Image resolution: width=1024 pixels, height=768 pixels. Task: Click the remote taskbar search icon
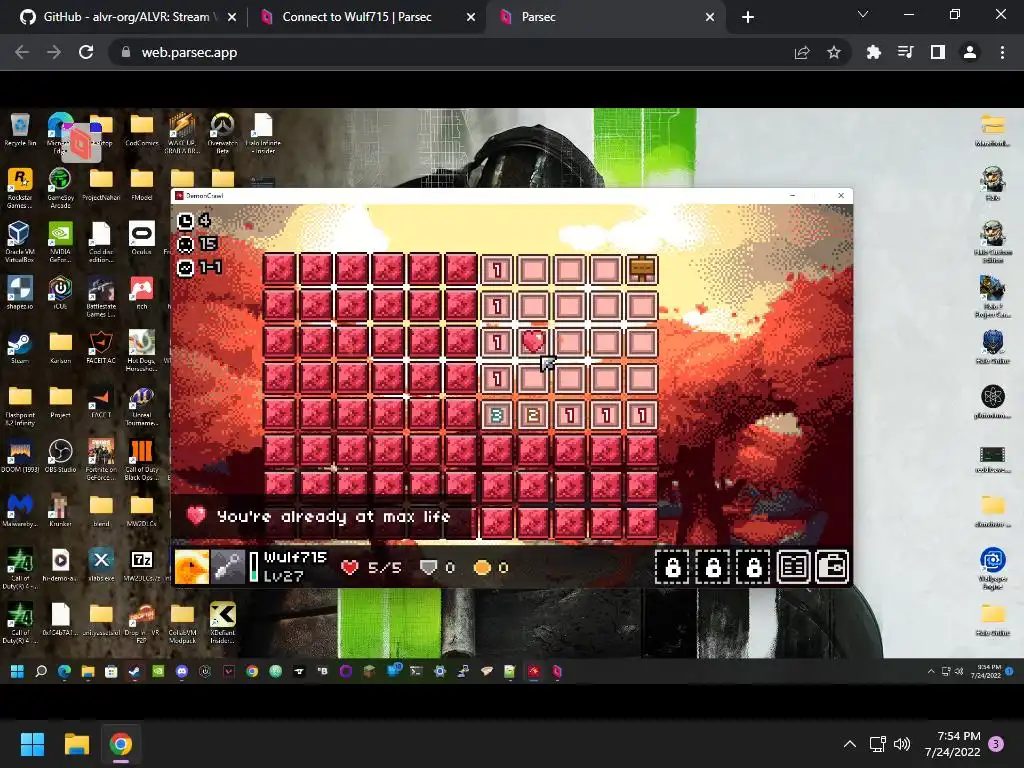tap(40, 671)
